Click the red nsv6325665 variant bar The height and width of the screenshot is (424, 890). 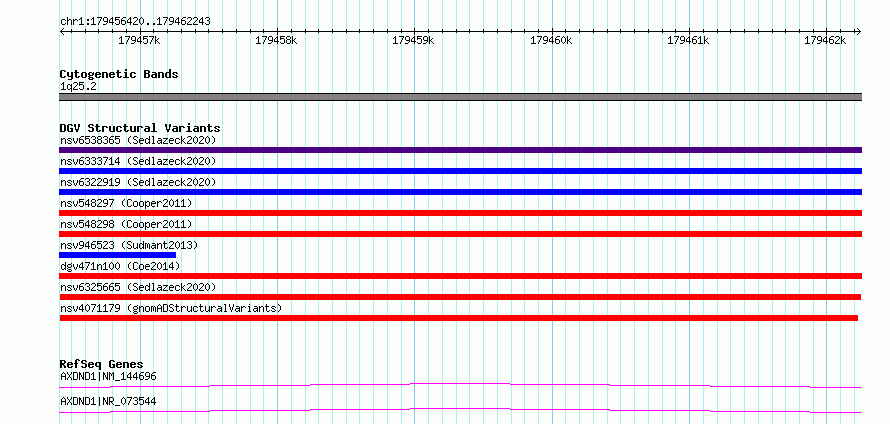[460, 297]
